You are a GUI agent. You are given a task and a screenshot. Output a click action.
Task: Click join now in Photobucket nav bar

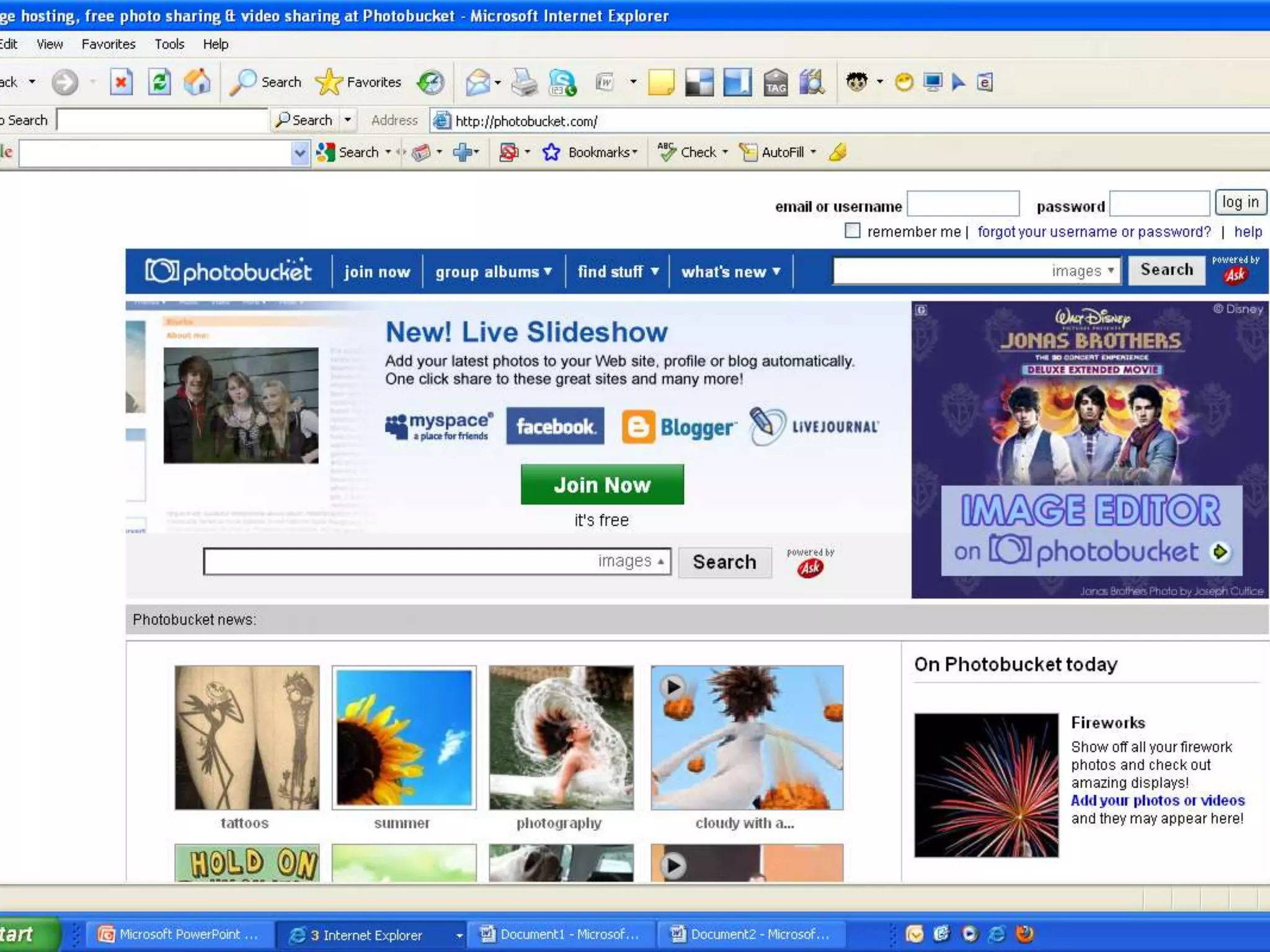pos(377,271)
